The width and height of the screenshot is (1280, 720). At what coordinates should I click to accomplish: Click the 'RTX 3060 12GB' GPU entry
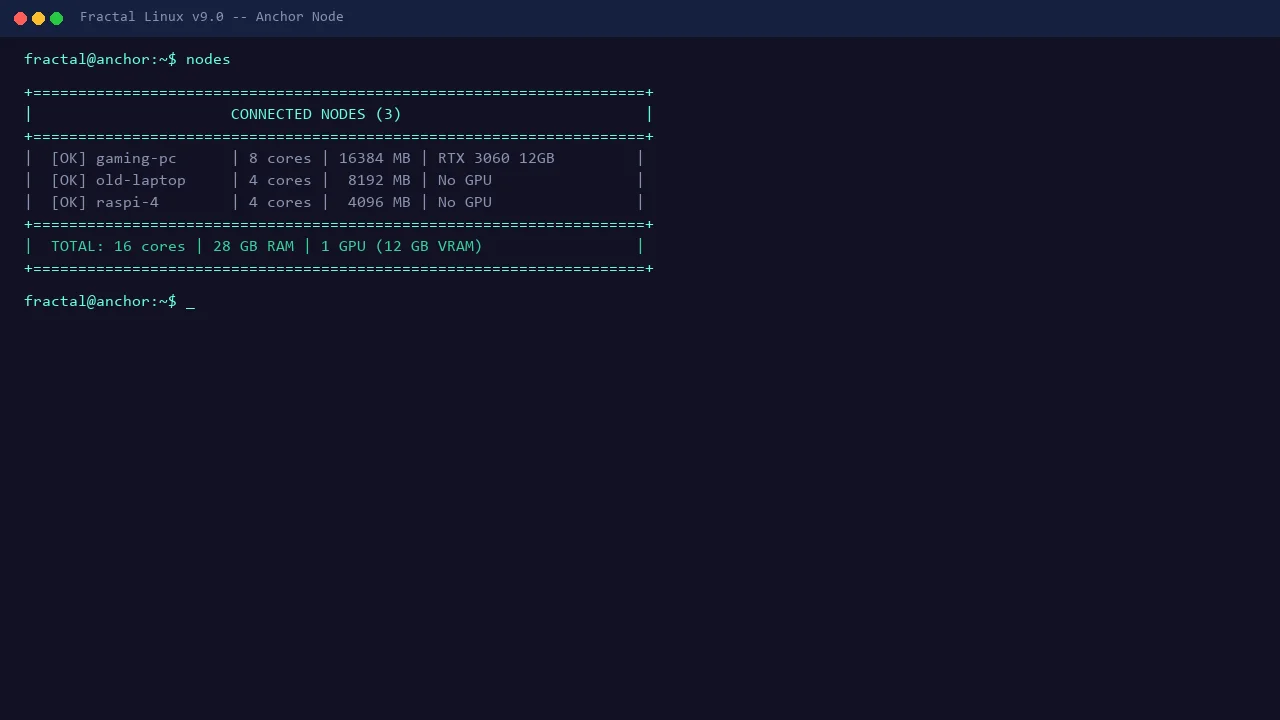point(496,158)
